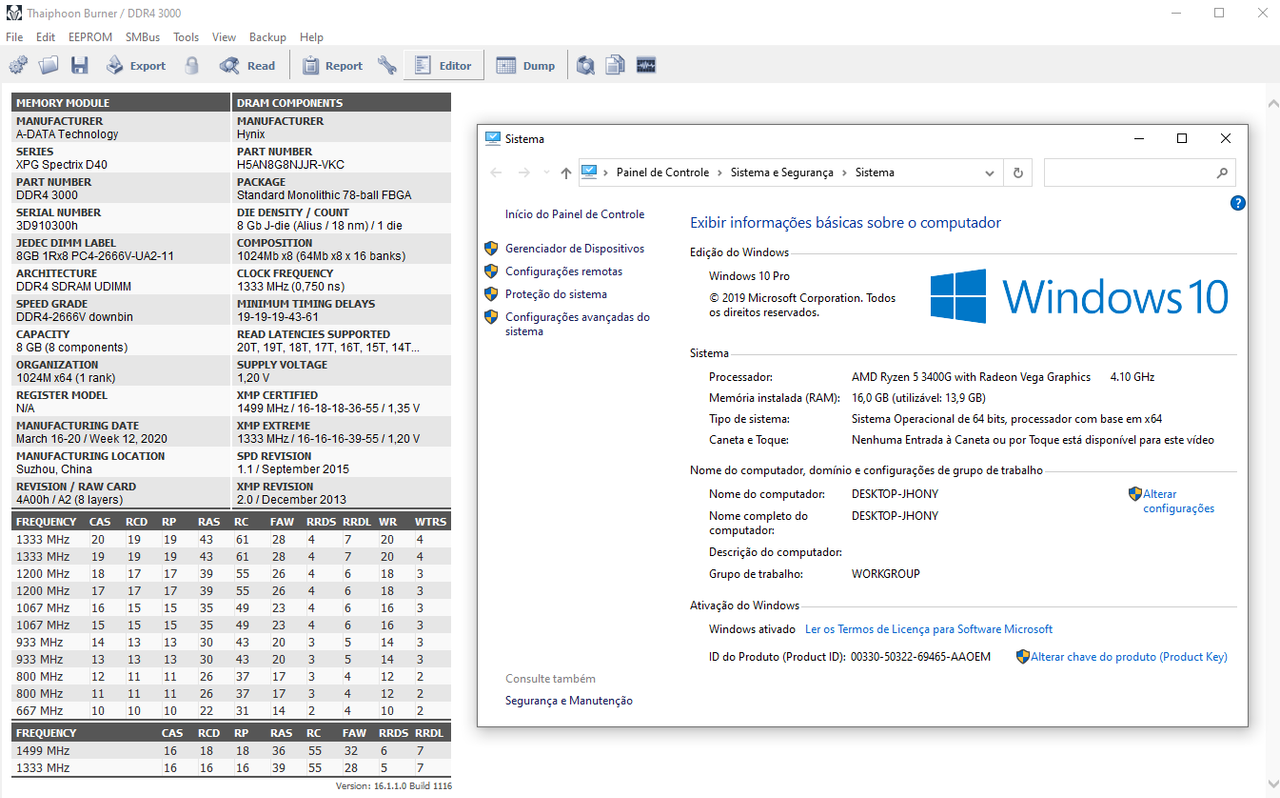Open the SMBus menu
1280x798 pixels.
tap(143, 37)
